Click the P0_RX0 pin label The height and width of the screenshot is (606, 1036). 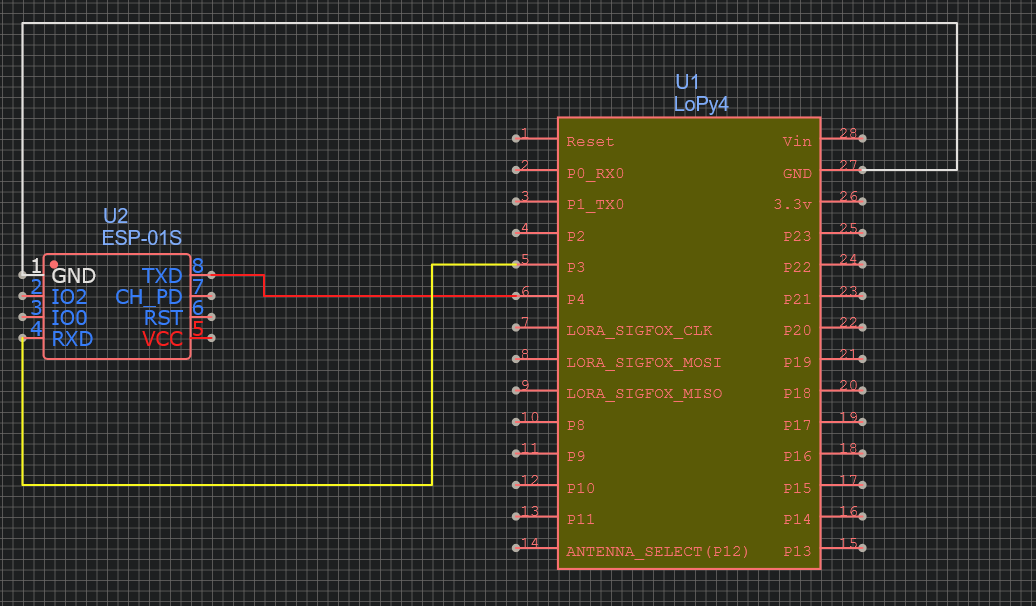(595, 173)
